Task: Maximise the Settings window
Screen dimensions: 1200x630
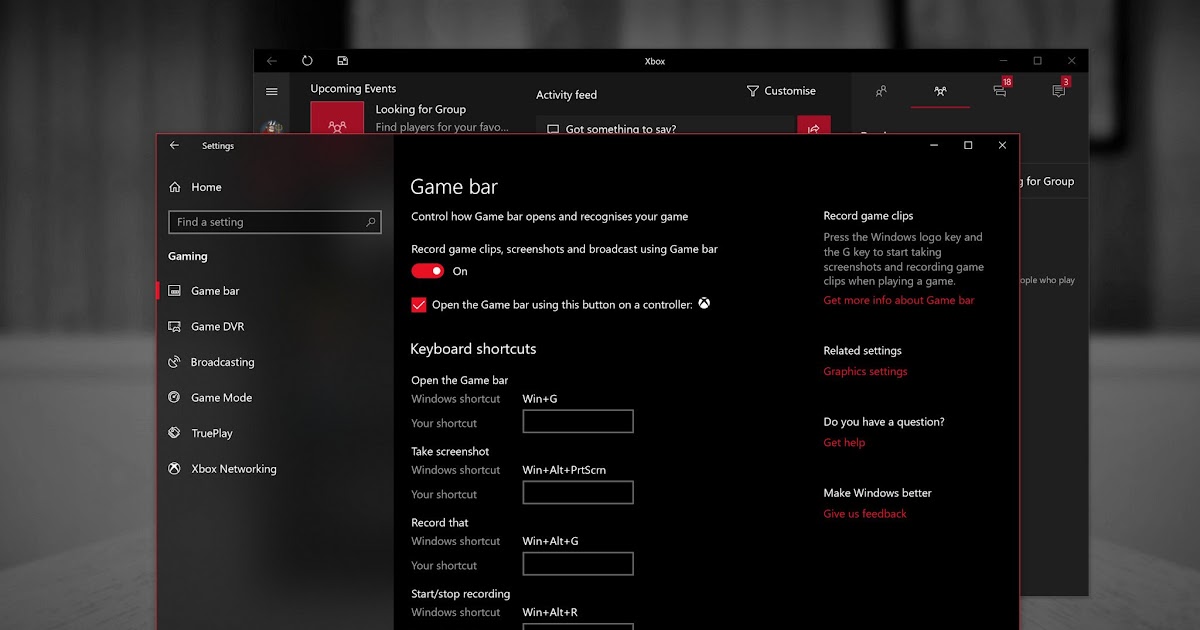Action: pos(968,146)
